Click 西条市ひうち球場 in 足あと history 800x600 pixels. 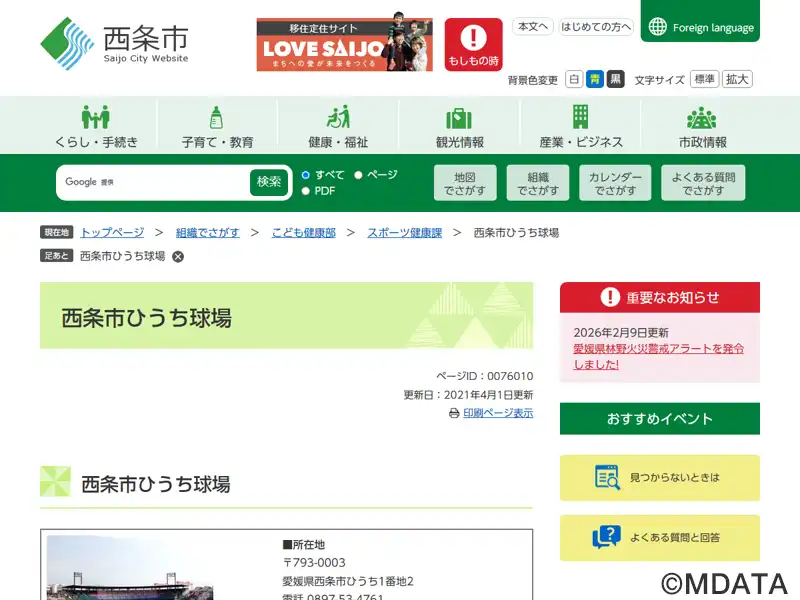coord(122,256)
